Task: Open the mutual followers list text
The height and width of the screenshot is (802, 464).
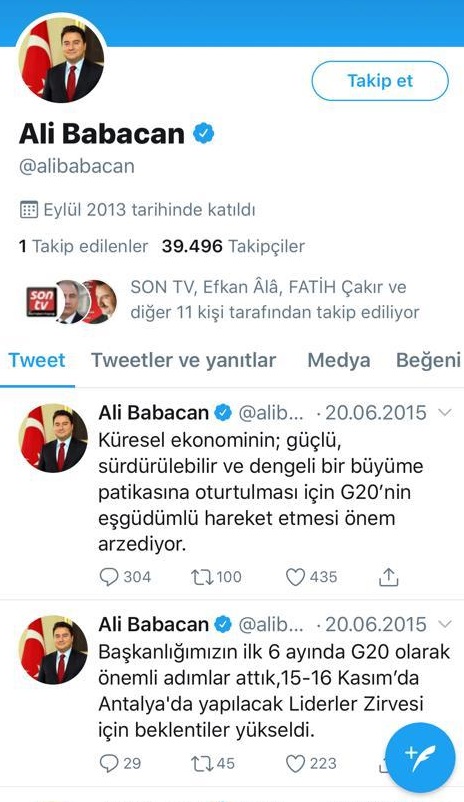Action: coord(275,300)
